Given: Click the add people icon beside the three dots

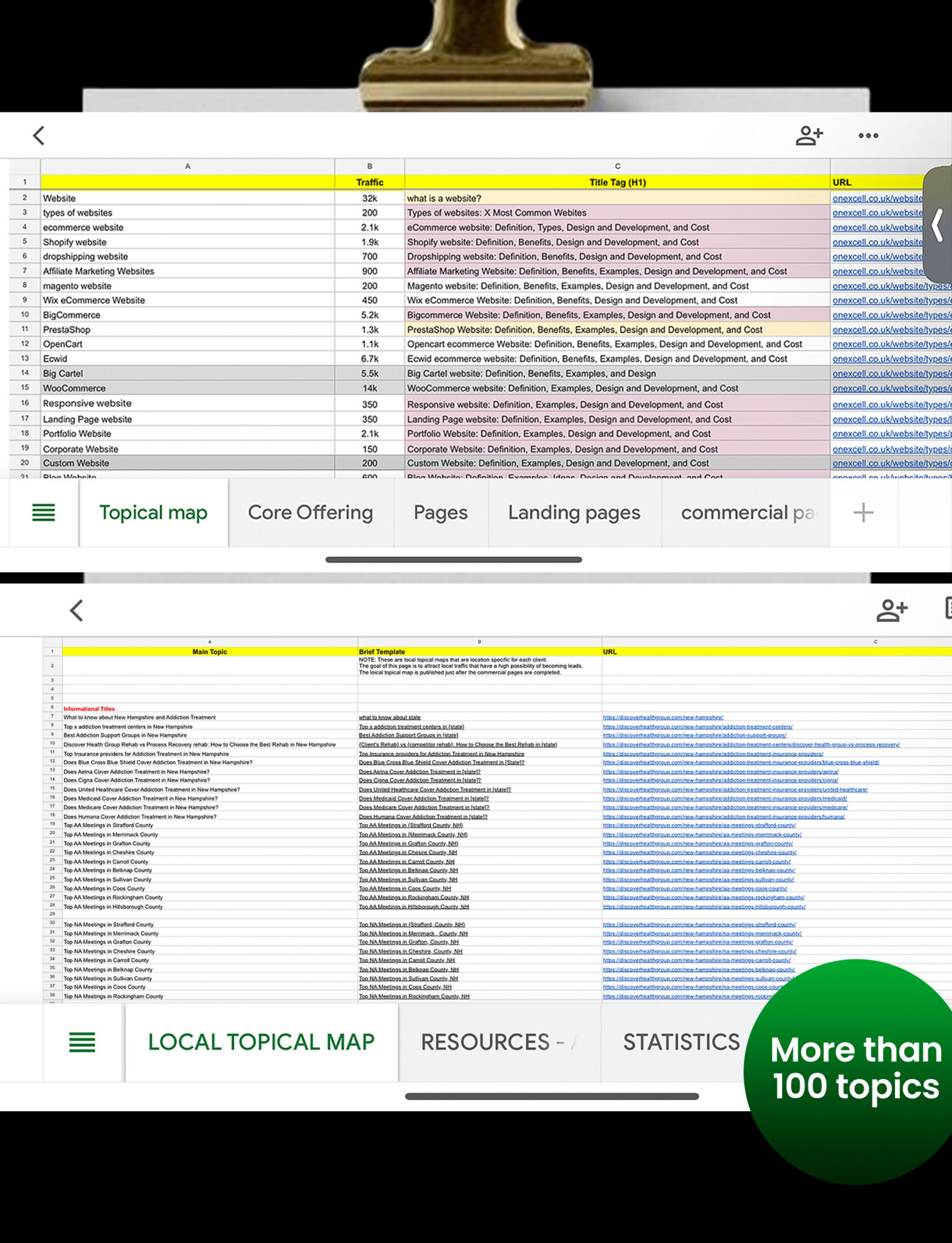Looking at the screenshot, I should (x=809, y=135).
